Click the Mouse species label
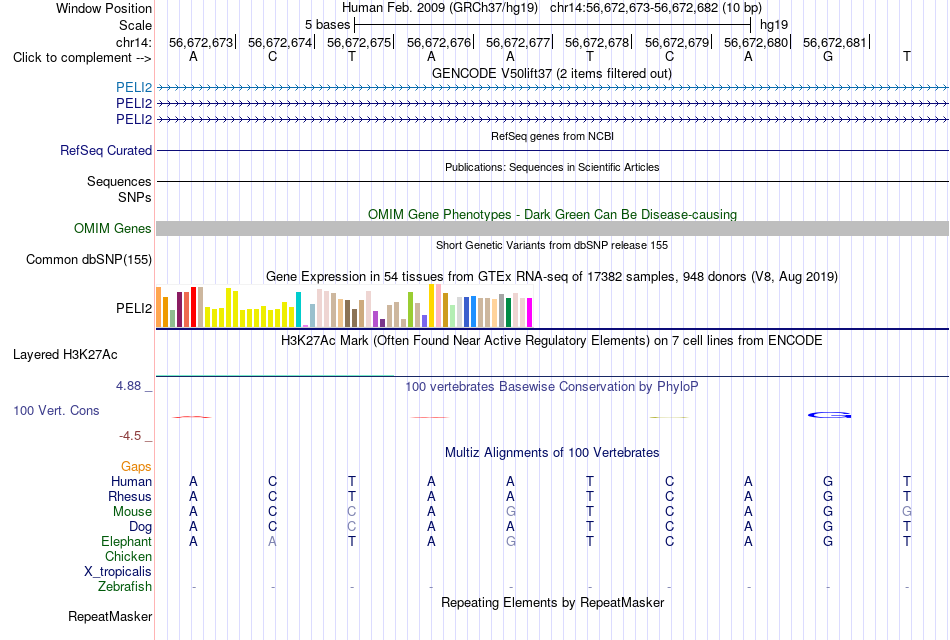Viewport: 950px width, 640px height. tap(132, 512)
